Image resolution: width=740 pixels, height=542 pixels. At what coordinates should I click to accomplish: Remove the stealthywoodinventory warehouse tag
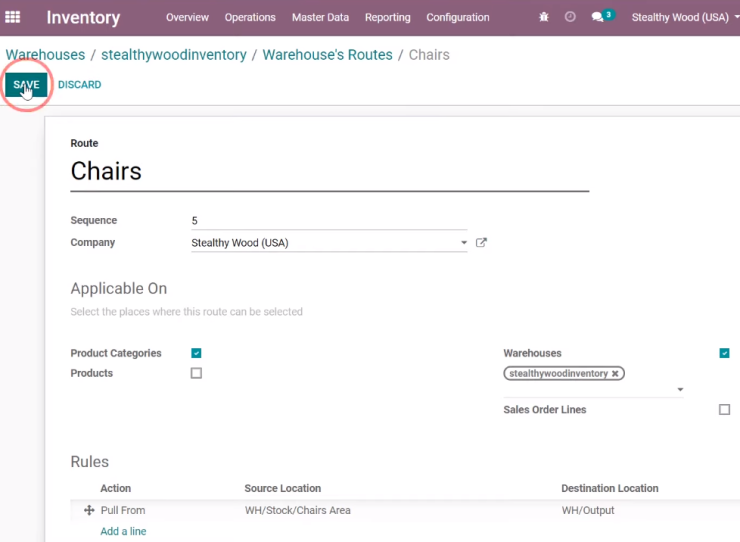point(615,373)
